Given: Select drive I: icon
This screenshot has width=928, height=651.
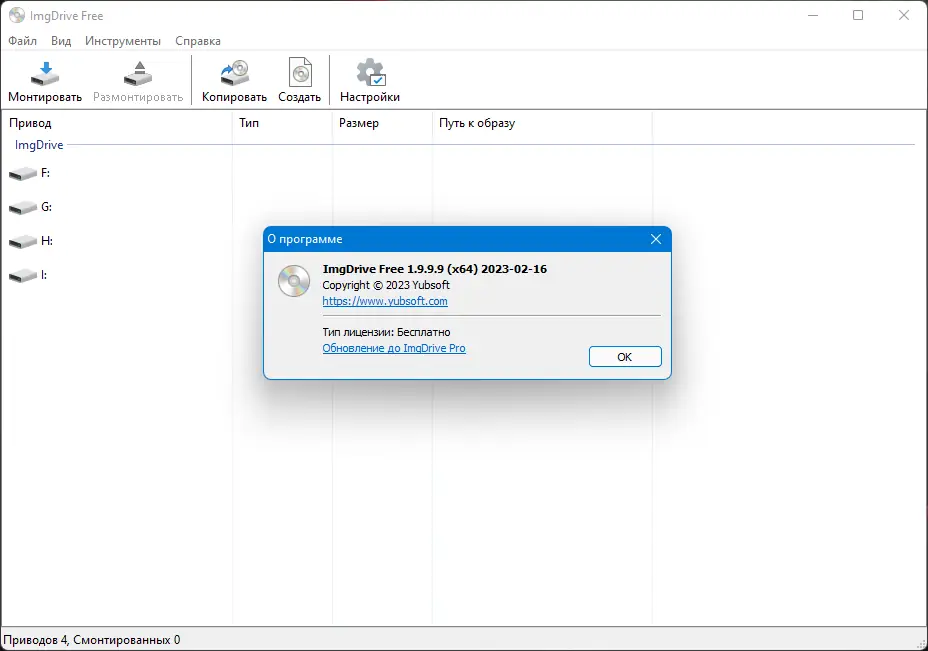Looking at the screenshot, I should pyautogui.click(x=23, y=276).
